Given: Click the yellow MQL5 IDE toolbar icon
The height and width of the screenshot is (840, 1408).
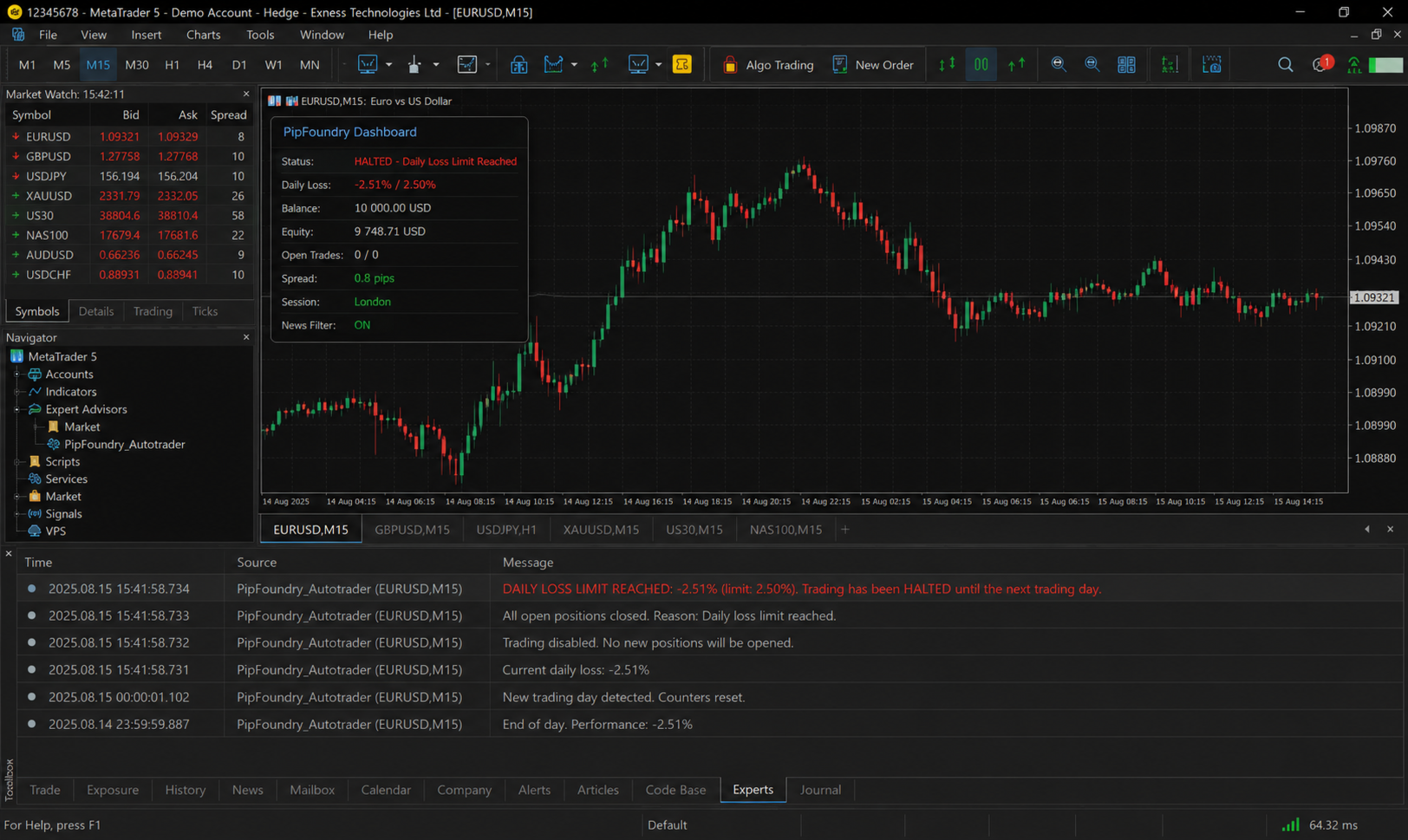Looking at the screenshot, I should (682, 65).
